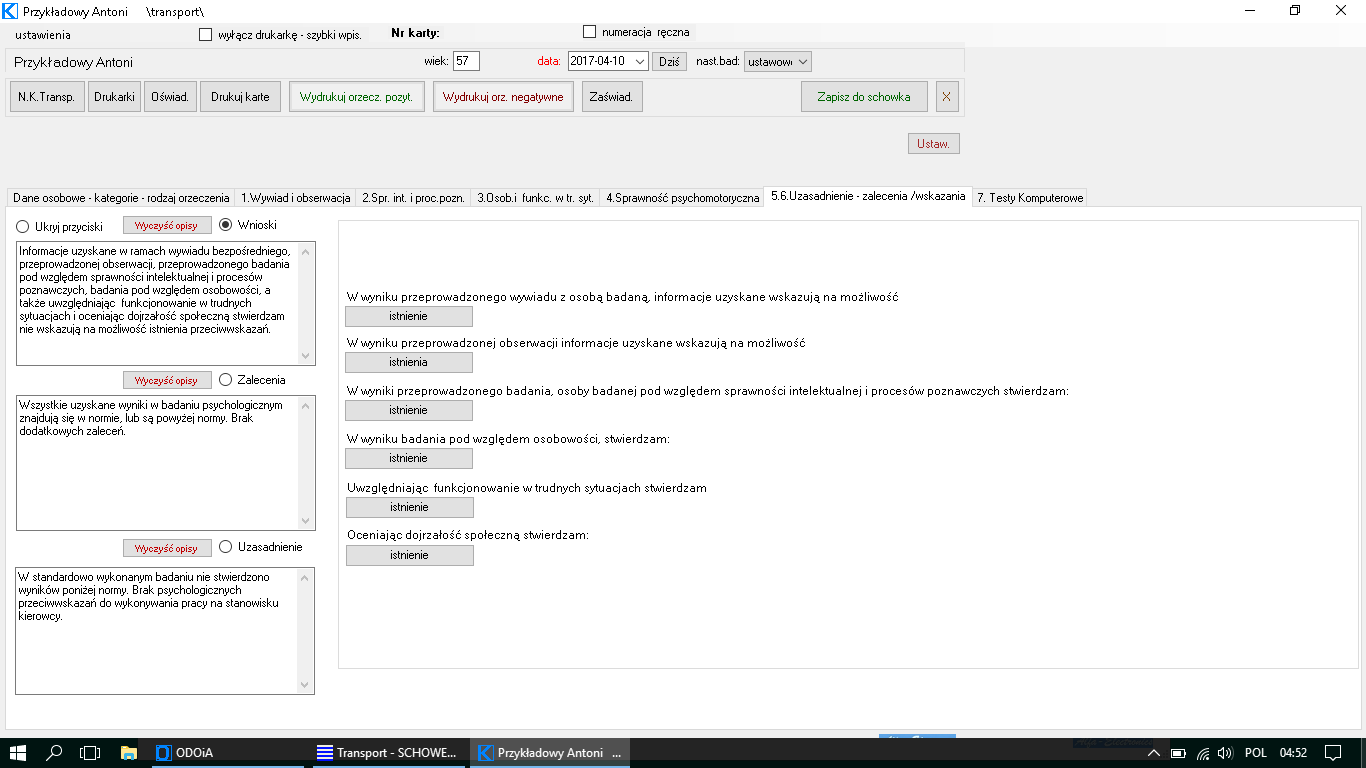Switch to 1.Wywiad i obserwacja tab
This screenshot has height=768, width=1366.
click(295, 198)
